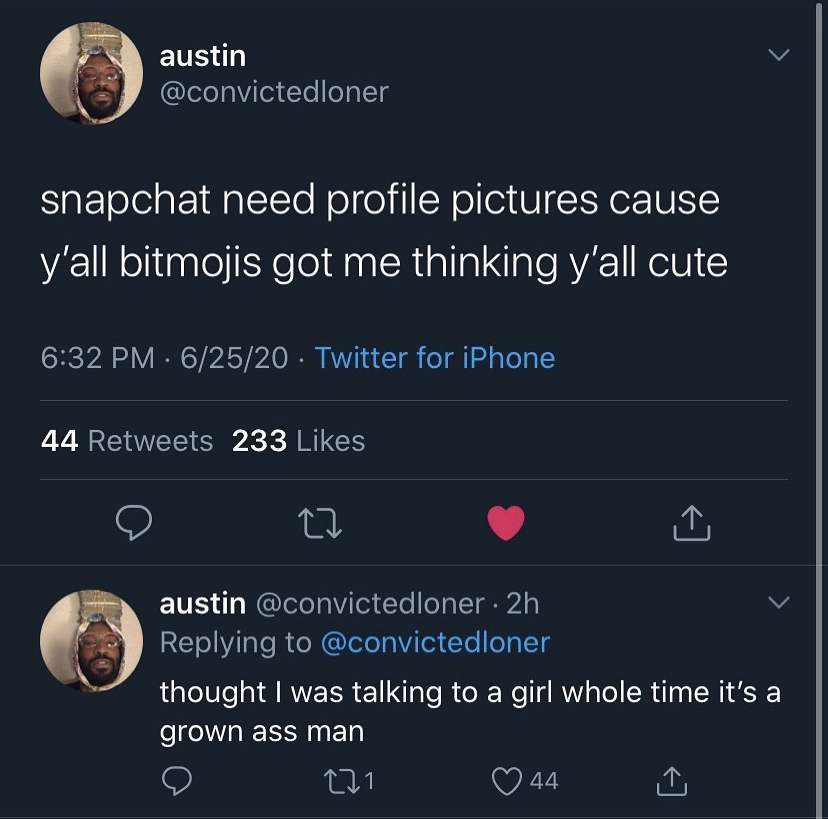
Task: Click the austin display name on reply
Action: tap(203, 603)
